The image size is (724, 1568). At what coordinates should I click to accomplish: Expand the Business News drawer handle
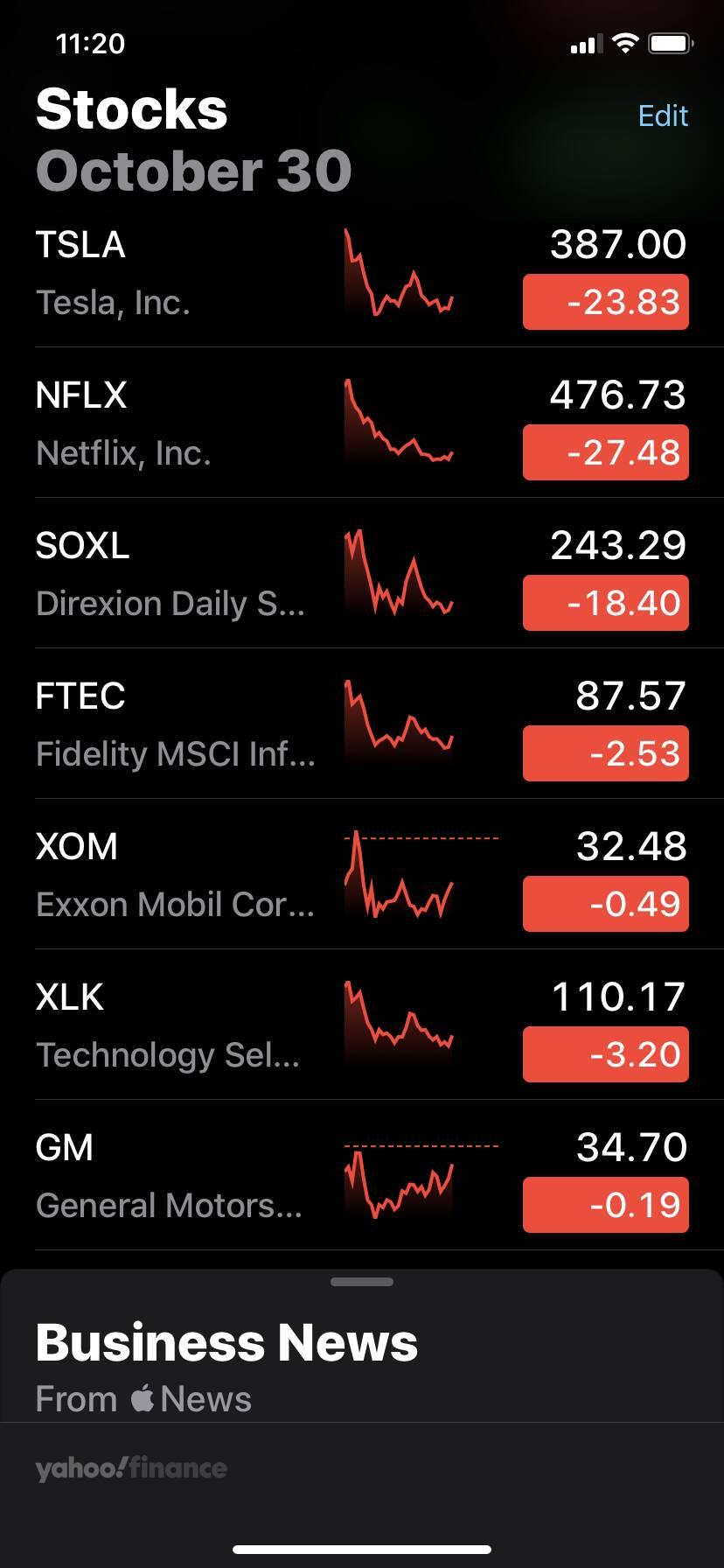362,1282
